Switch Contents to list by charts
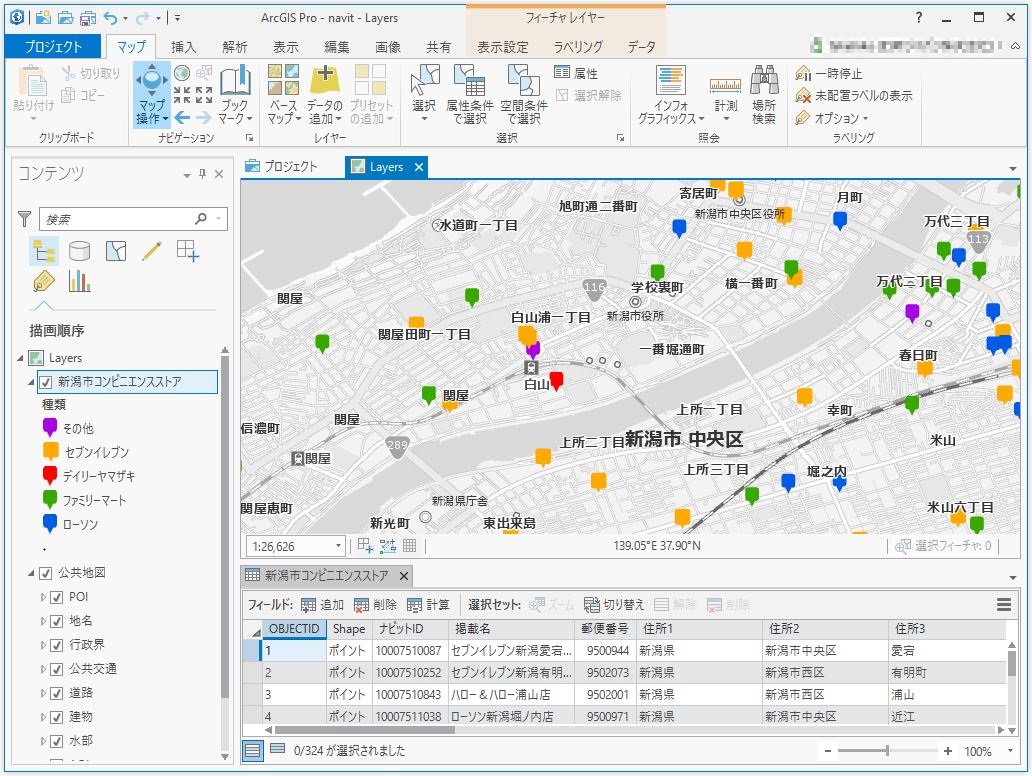Viewport: 1032px width, 776px height. 79,282
